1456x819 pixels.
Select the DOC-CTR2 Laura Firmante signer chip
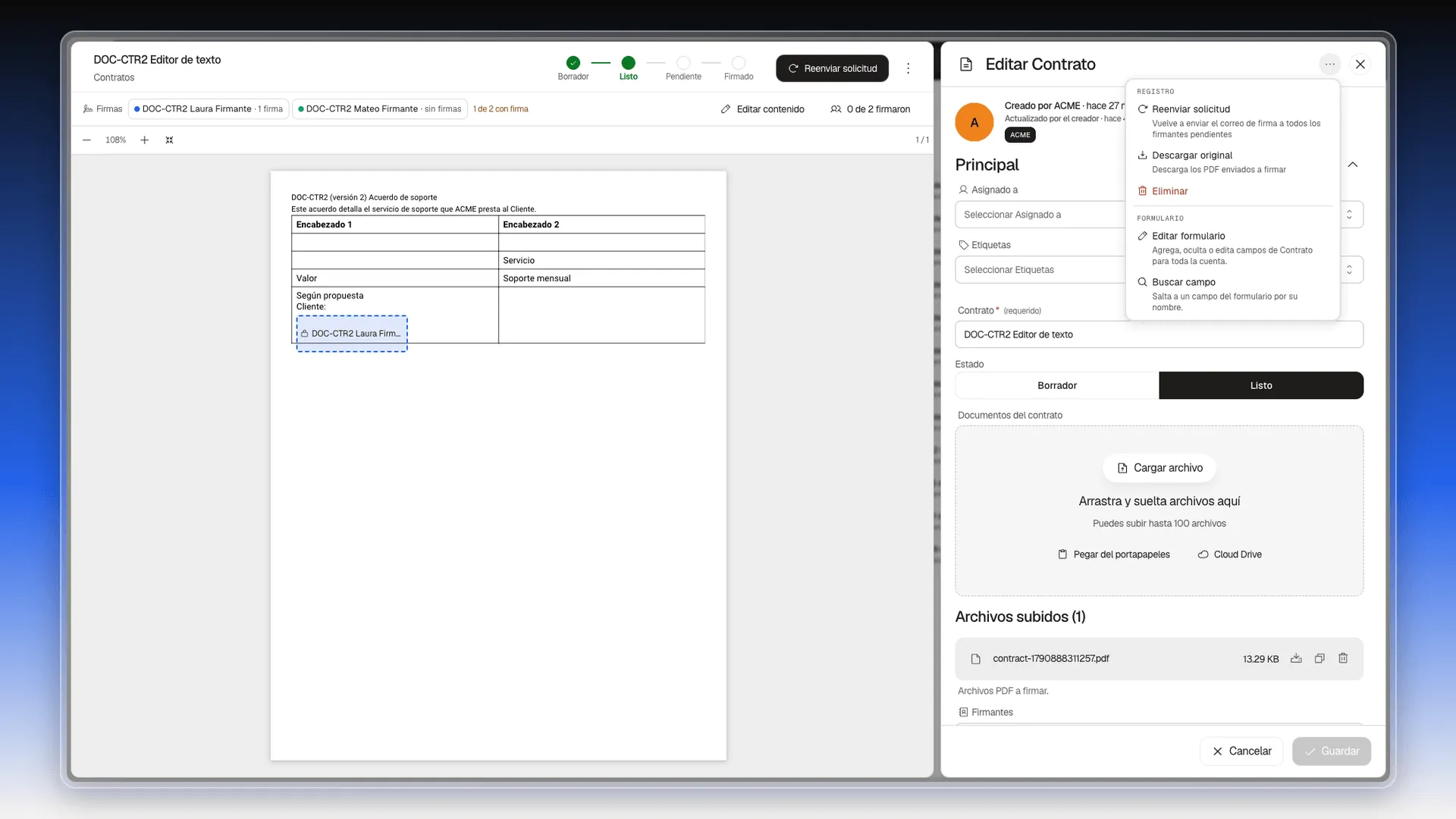(209, 109)
